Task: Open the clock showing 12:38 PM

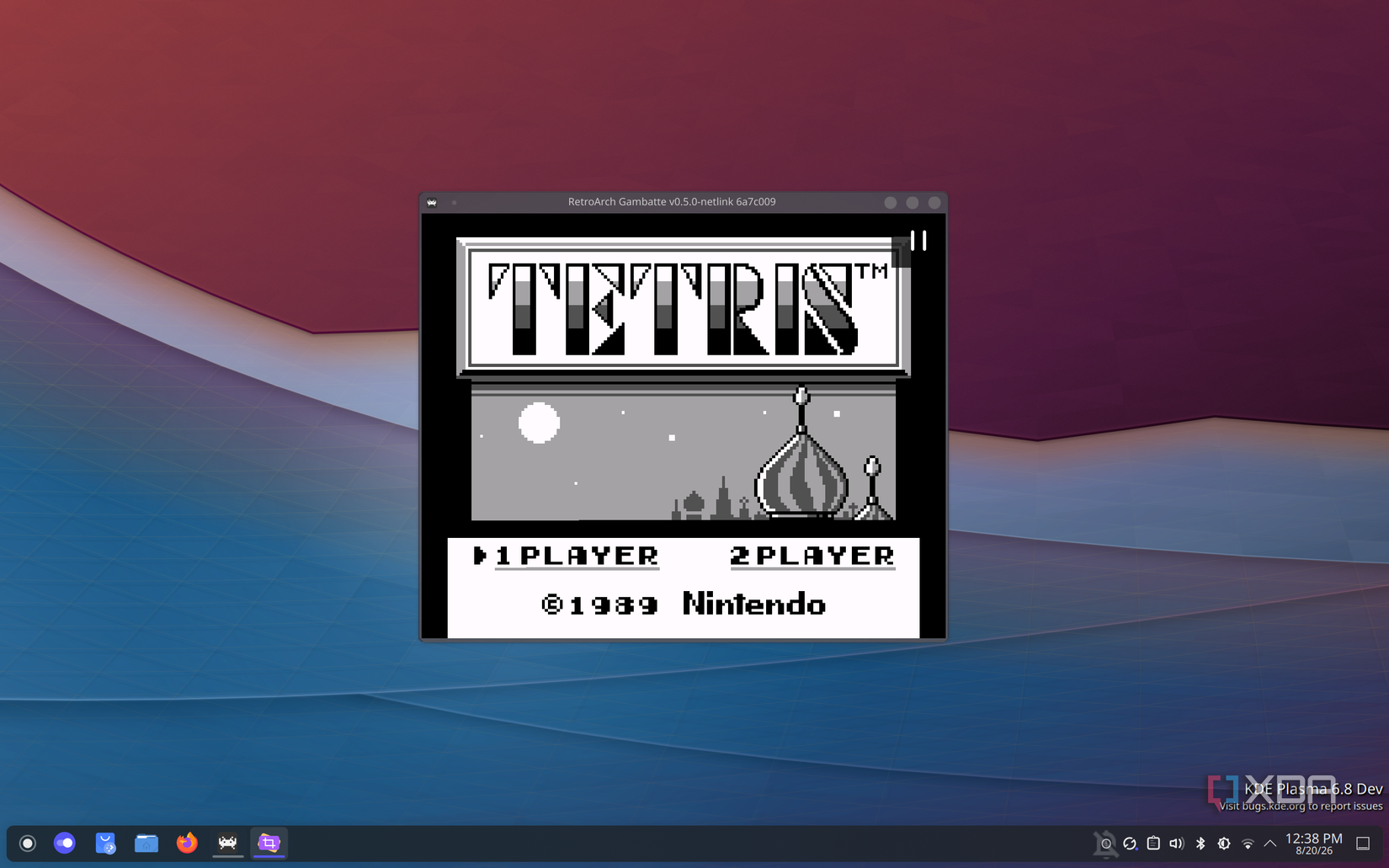Action: (x=1314, y=844)
